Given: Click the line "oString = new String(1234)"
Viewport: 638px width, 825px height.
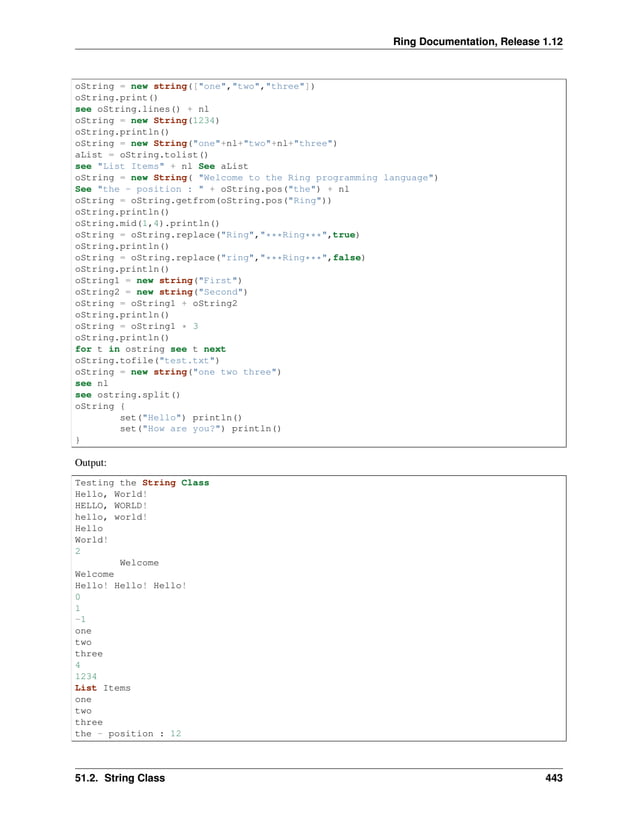Looking at the screenshot, I should (147, 120).
